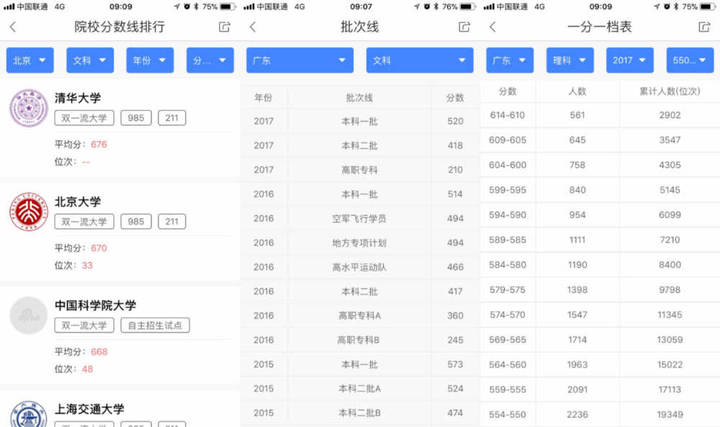Tap 211 tag under 北京大学

point(172,222)
